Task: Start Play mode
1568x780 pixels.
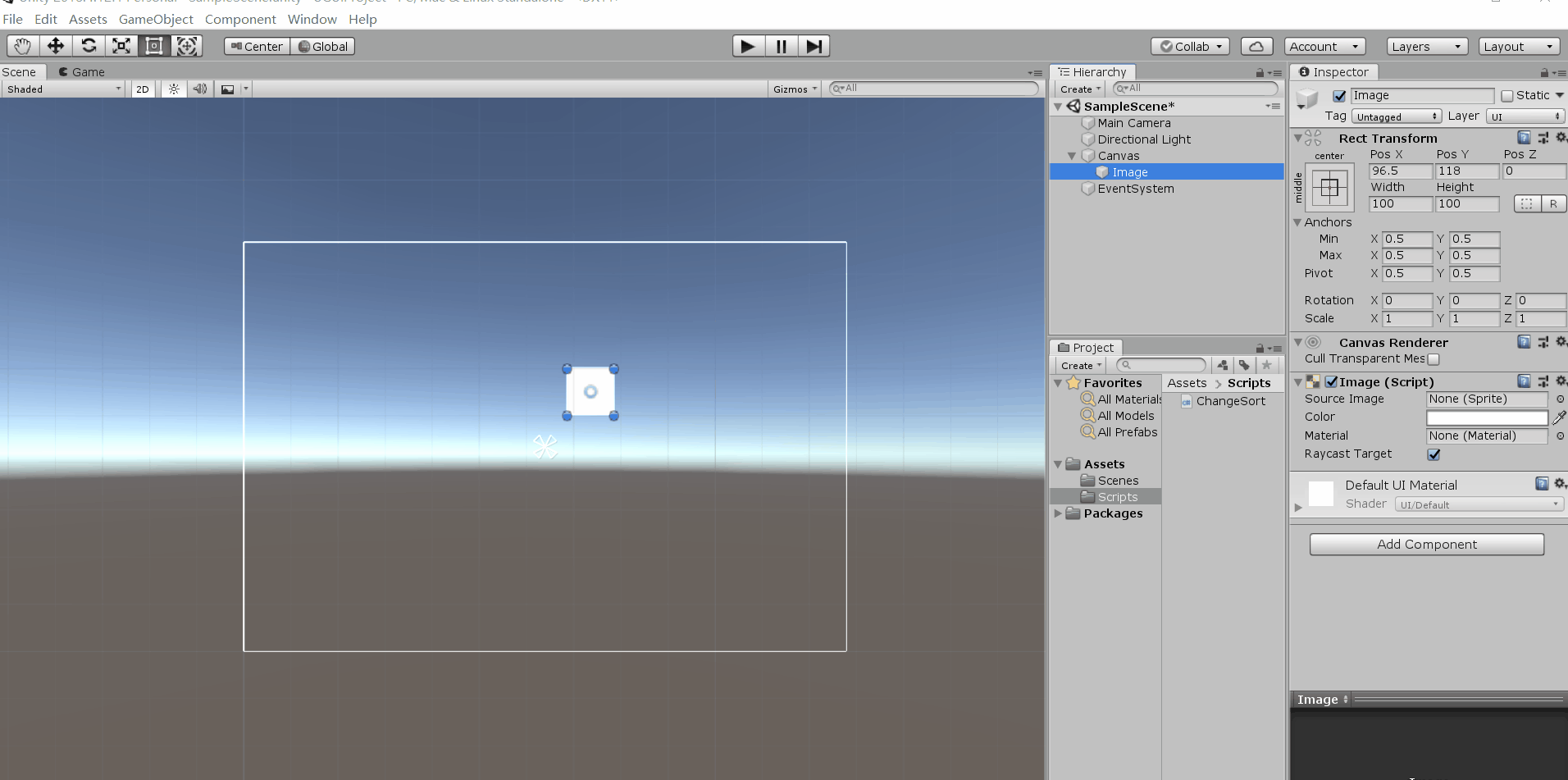Action: [748, 47]
